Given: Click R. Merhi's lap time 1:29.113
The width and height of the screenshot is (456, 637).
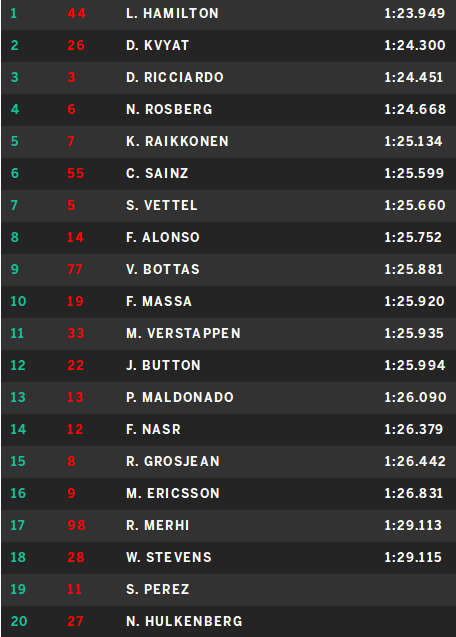Looking at the screenshot, I should 413,525.
